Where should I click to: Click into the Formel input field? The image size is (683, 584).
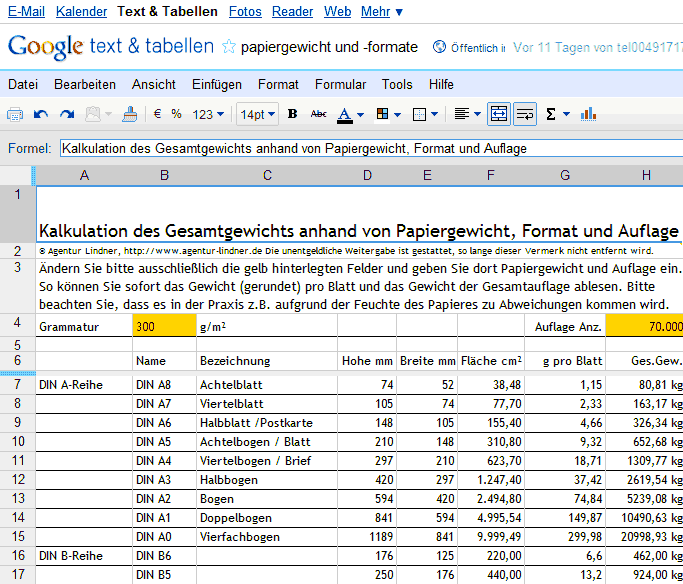(372, 149)
